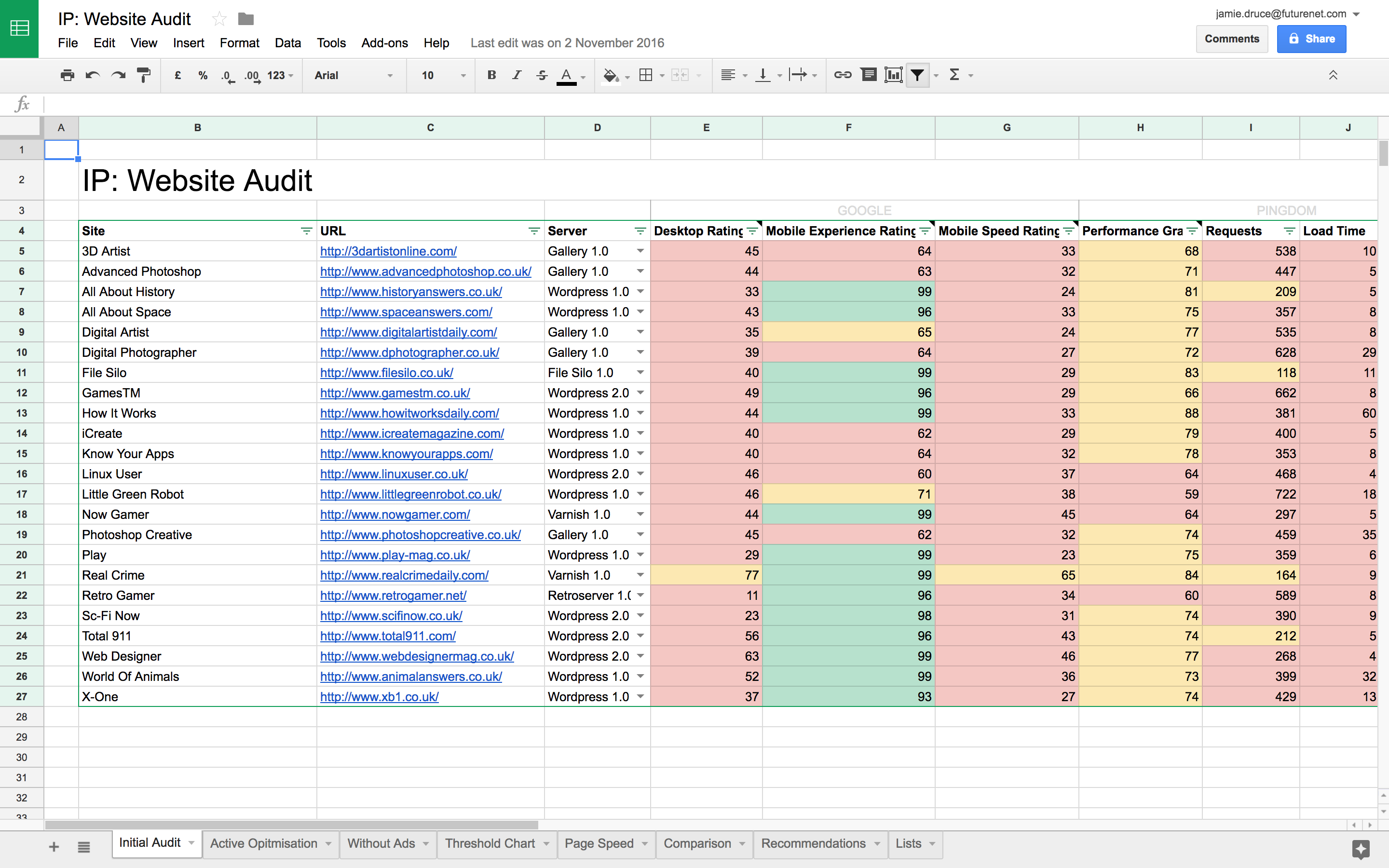View last edit on 2 November 2016
1389x868 pixels.
click(x=567, y=43)
